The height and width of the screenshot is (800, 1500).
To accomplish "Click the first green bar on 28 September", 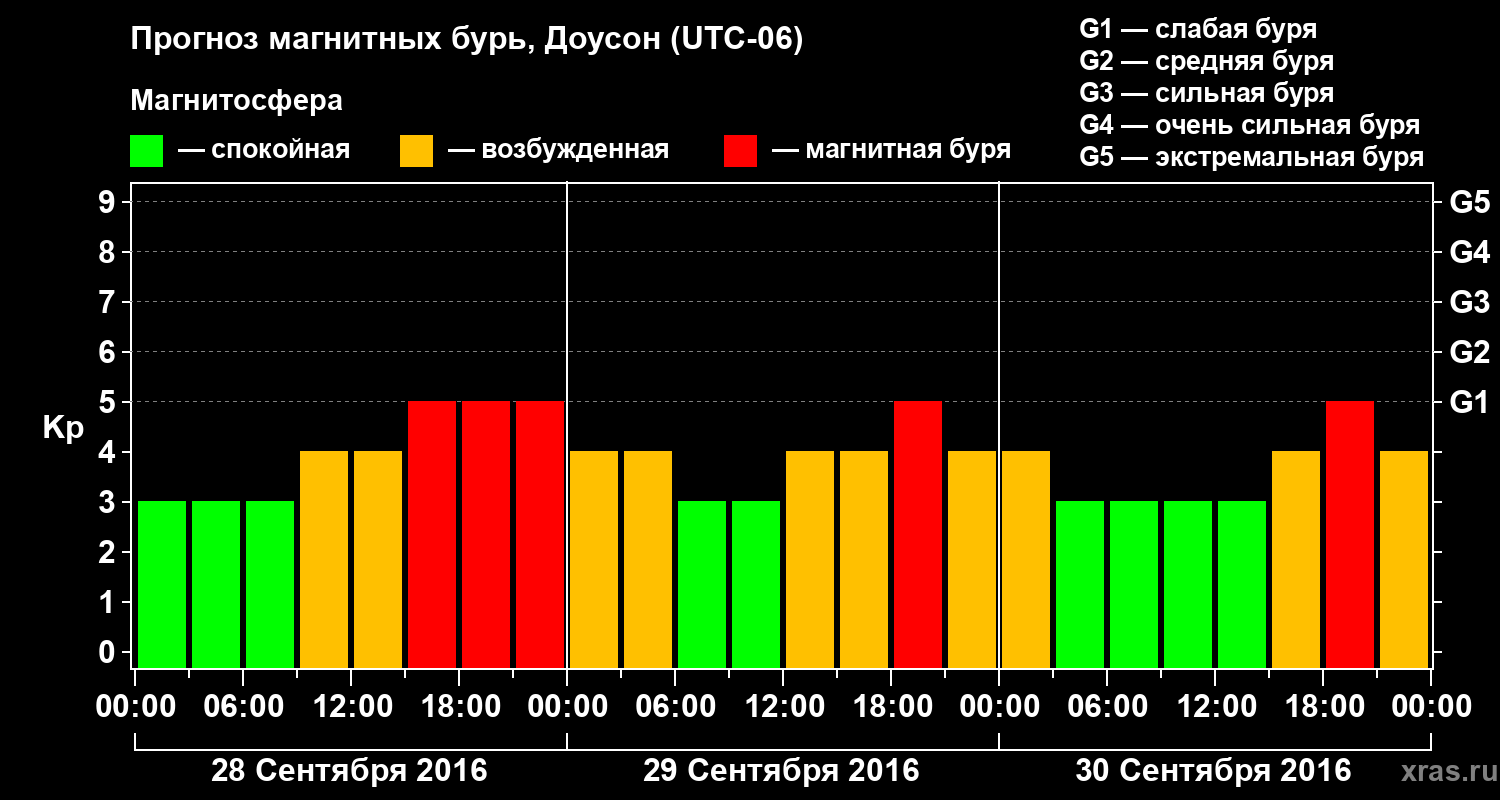I will pos(162,584).
